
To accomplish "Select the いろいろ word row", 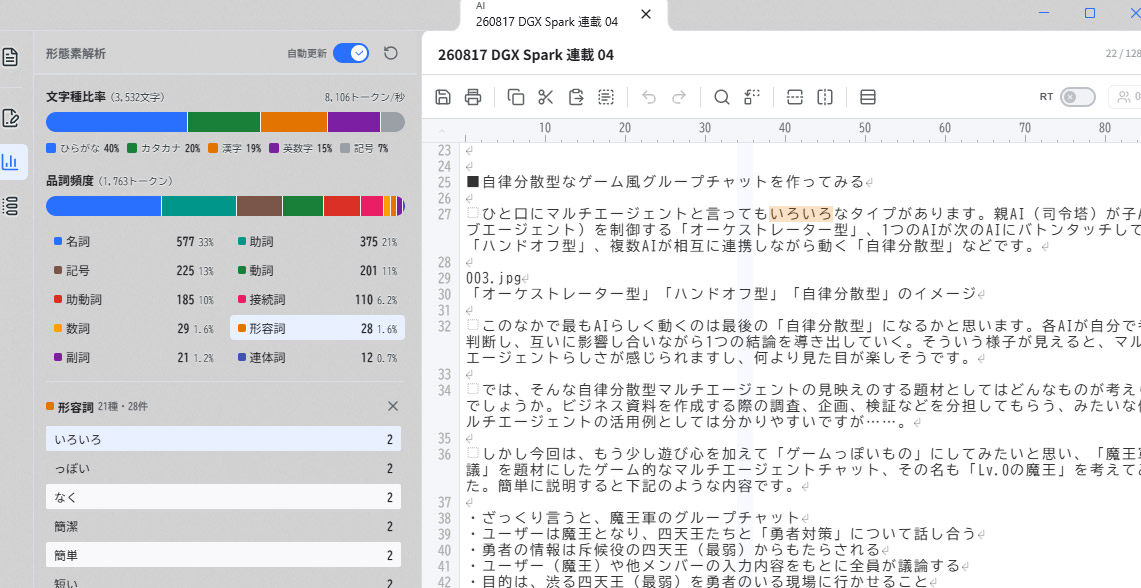I will pyautogui.click(x=223, y=440).
